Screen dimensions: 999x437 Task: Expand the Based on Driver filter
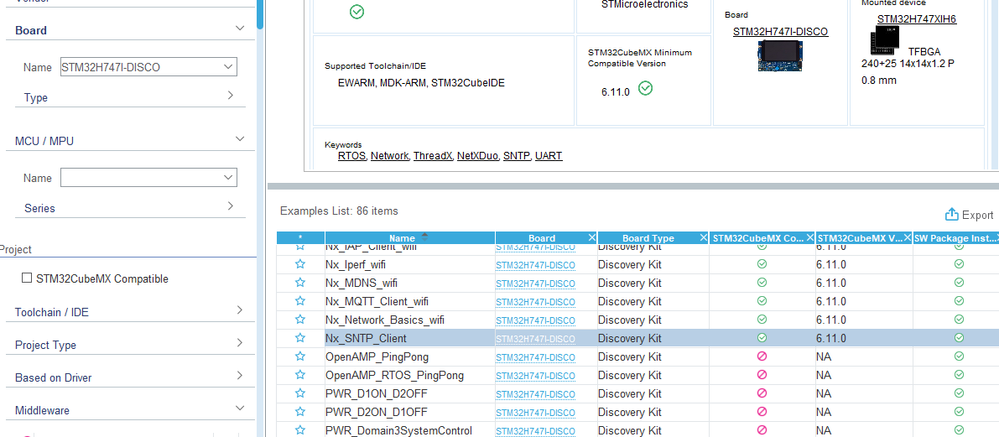[240, 376]
